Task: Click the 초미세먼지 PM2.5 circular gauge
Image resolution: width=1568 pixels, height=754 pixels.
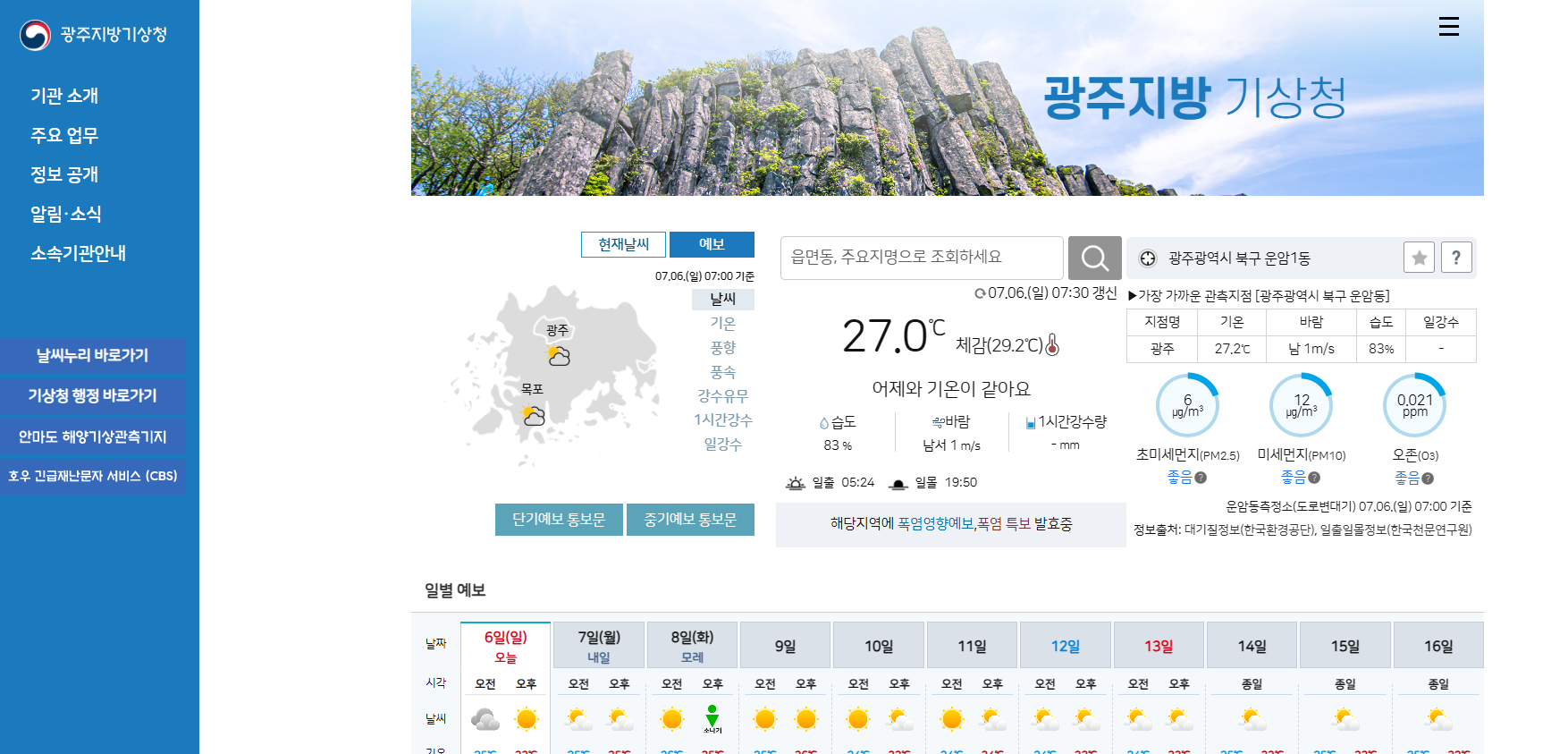Action: [x=1187, y=405]
